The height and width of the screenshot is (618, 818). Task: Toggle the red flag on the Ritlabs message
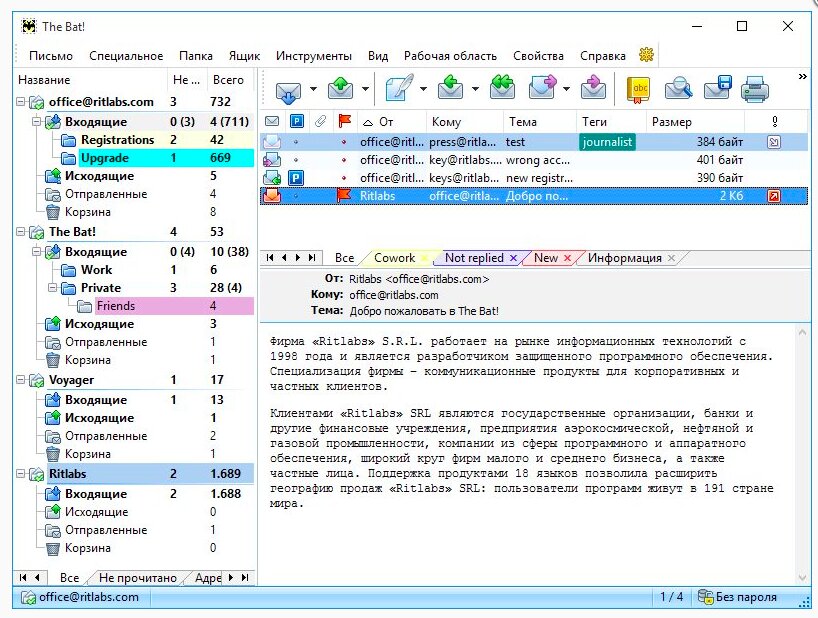pos(345,196)
